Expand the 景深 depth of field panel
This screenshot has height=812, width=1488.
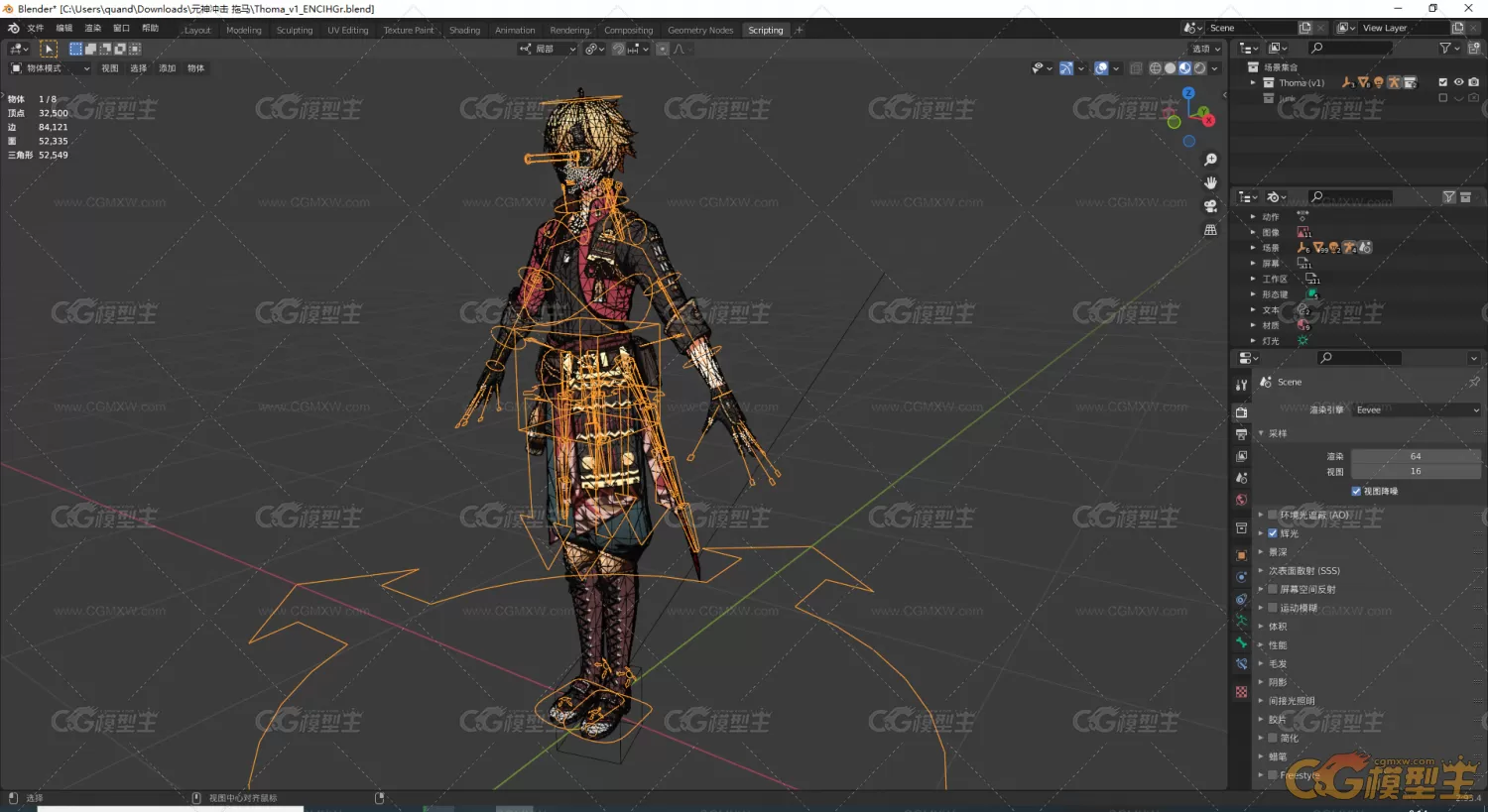click(x=1261, y=552)
